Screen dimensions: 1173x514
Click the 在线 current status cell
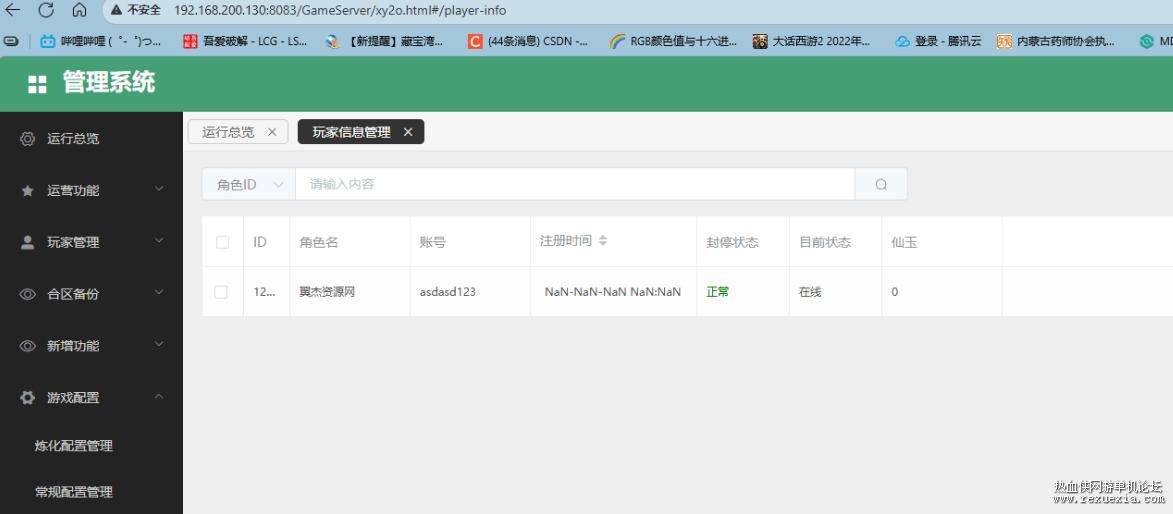coord(810,292)
